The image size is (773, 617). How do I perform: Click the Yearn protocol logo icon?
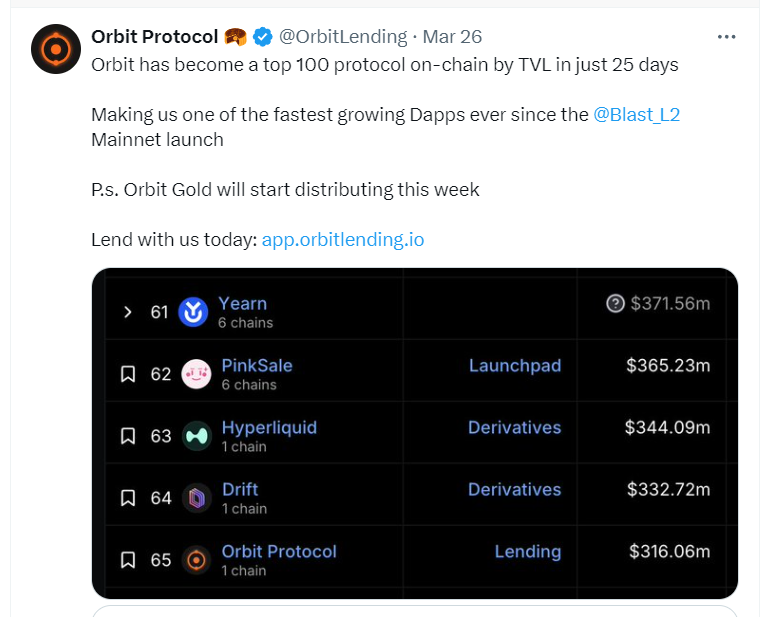tap(193, 312)
